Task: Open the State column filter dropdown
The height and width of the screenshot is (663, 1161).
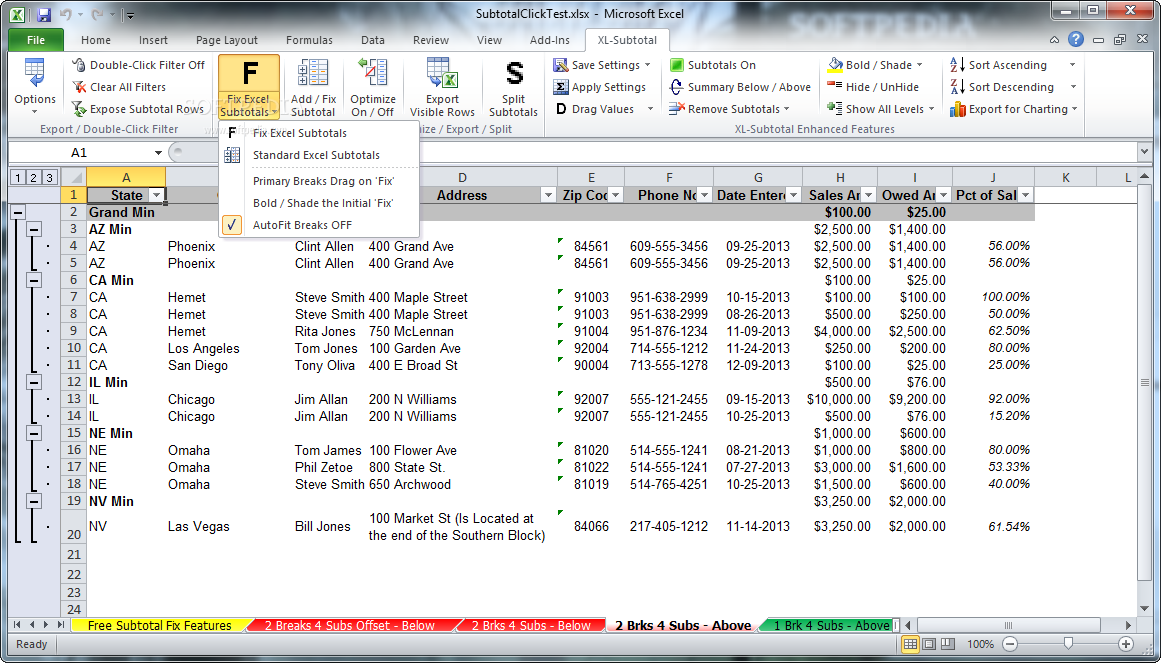Action: click(x=156, y=196)
